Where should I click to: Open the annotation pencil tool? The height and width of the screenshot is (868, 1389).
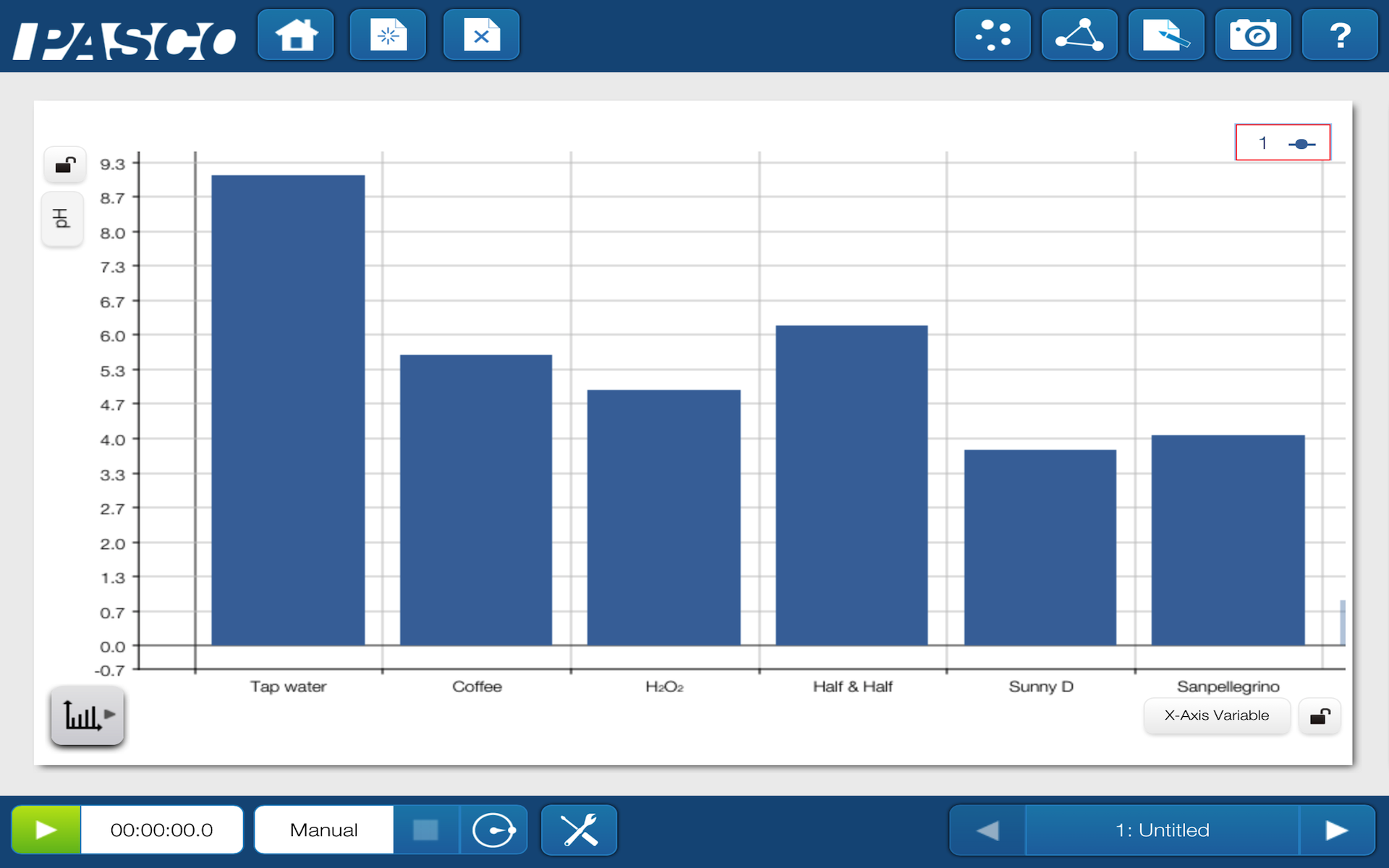[1166, 34]
